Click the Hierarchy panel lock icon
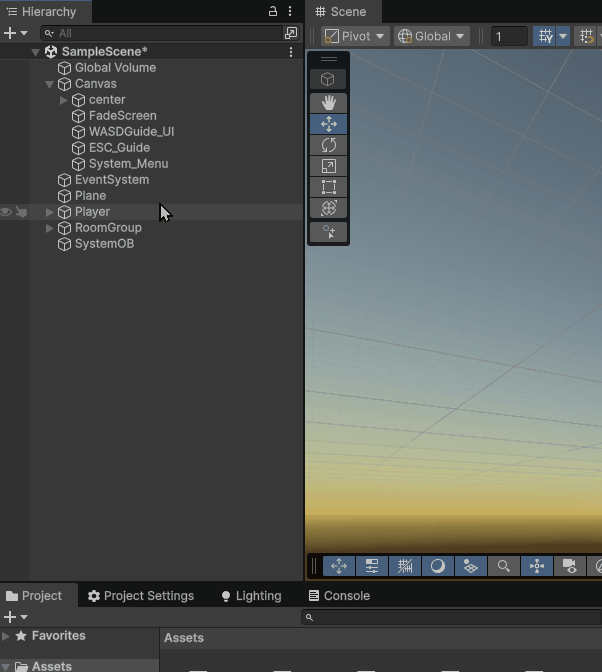This screenshot has width=602, height=672. point(273,12)
